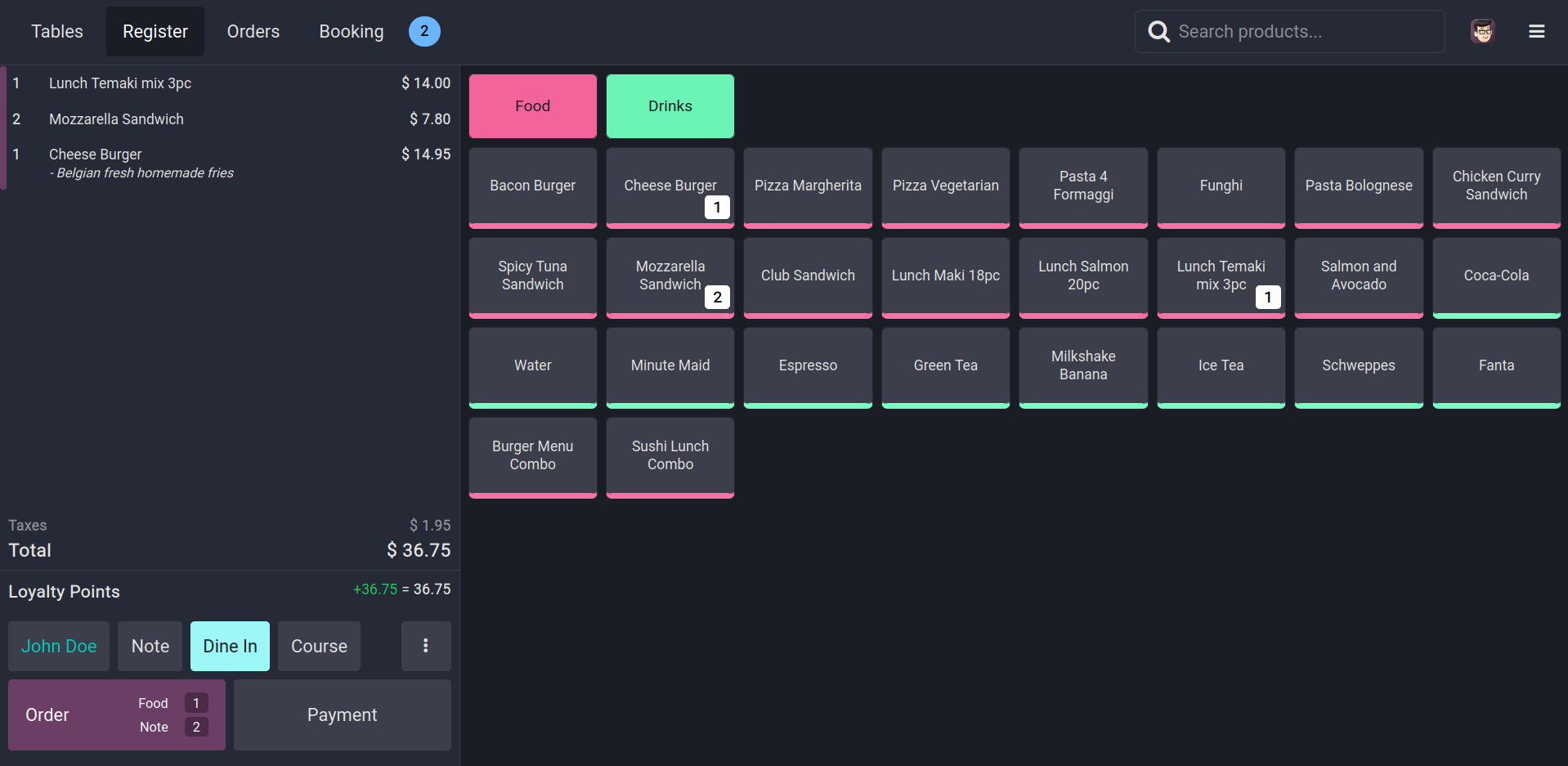This screenshot has height=766, width=1568.
Task: Switch to the Tables tab
Action: click(x=57, y=31)
